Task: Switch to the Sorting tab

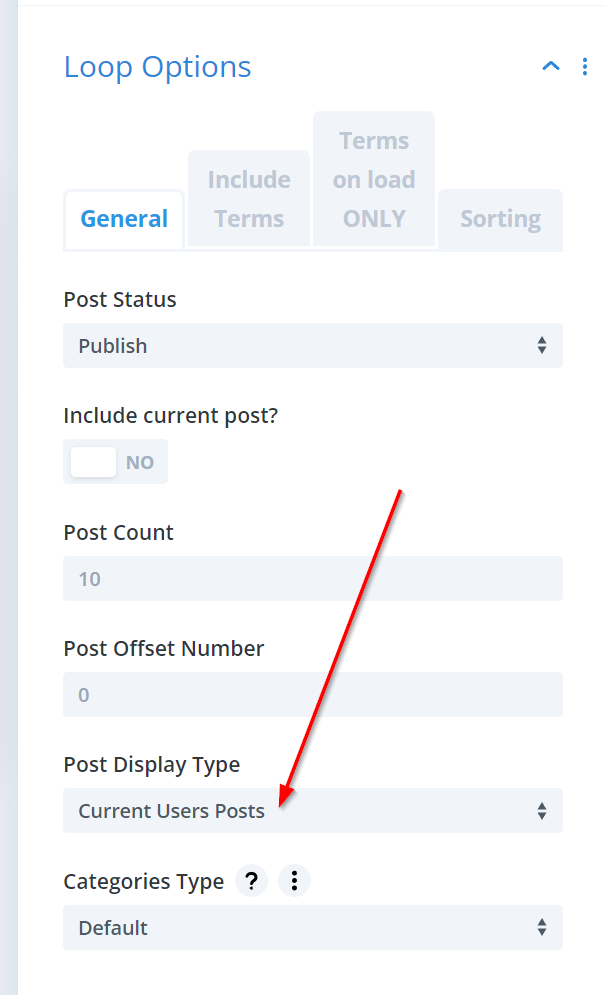Action: coord(500,219)
